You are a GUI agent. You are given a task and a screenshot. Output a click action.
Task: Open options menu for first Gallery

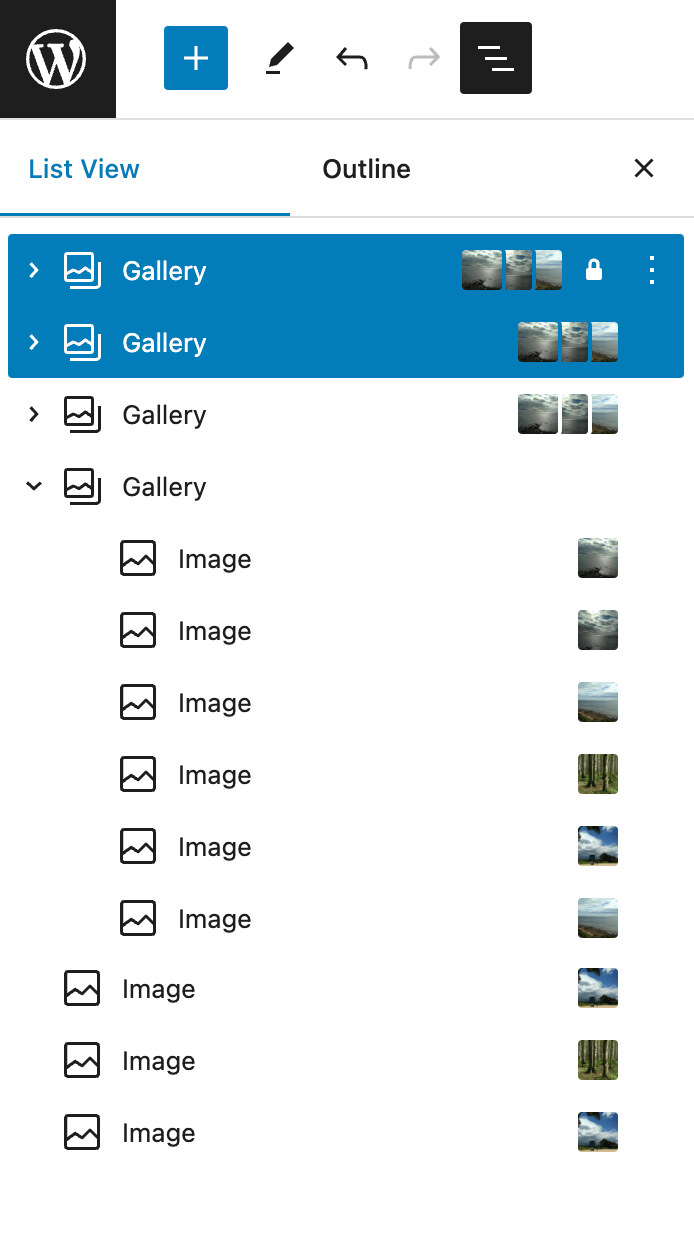652,270
